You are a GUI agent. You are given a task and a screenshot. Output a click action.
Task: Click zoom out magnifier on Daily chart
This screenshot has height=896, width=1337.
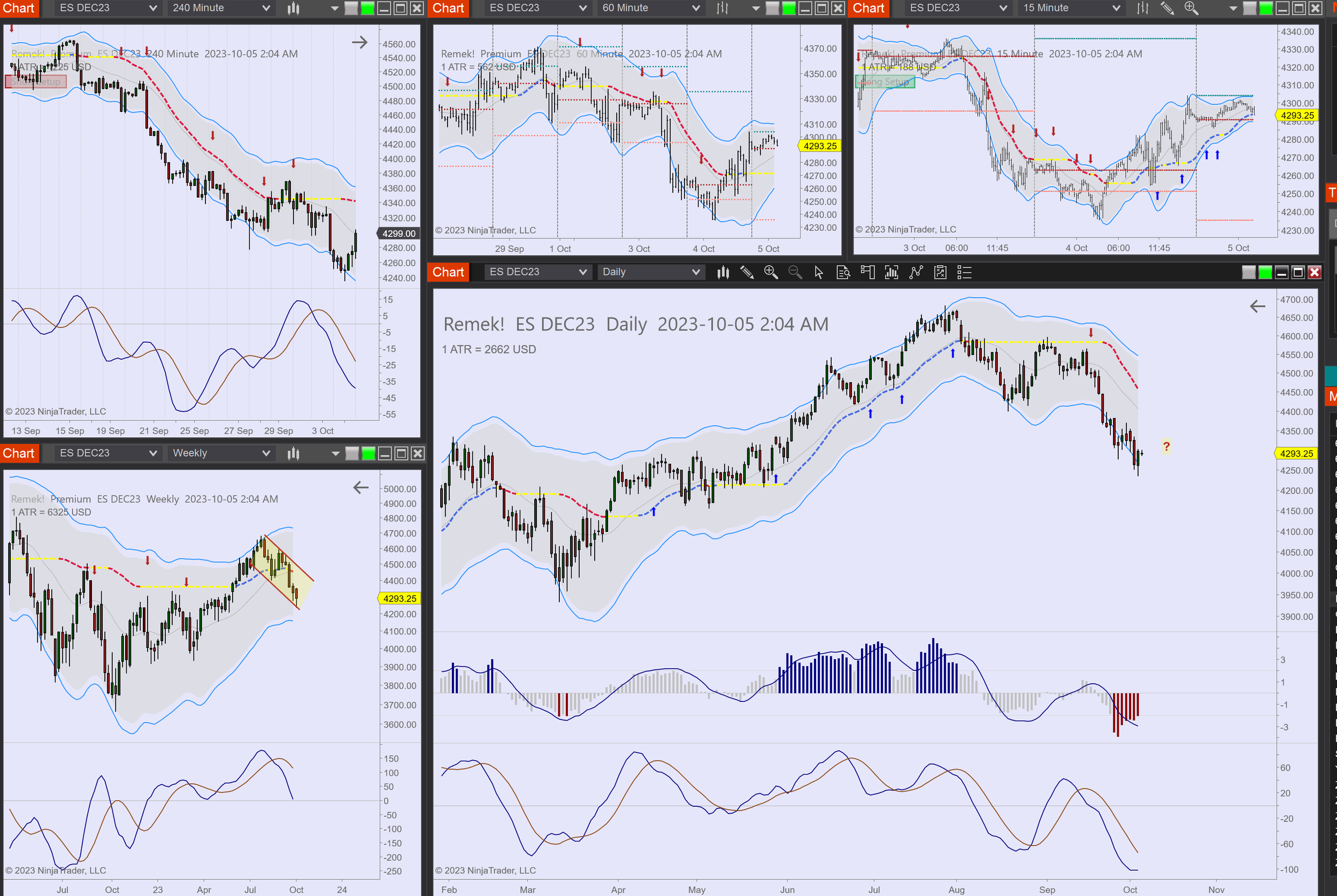coord(795,273)
